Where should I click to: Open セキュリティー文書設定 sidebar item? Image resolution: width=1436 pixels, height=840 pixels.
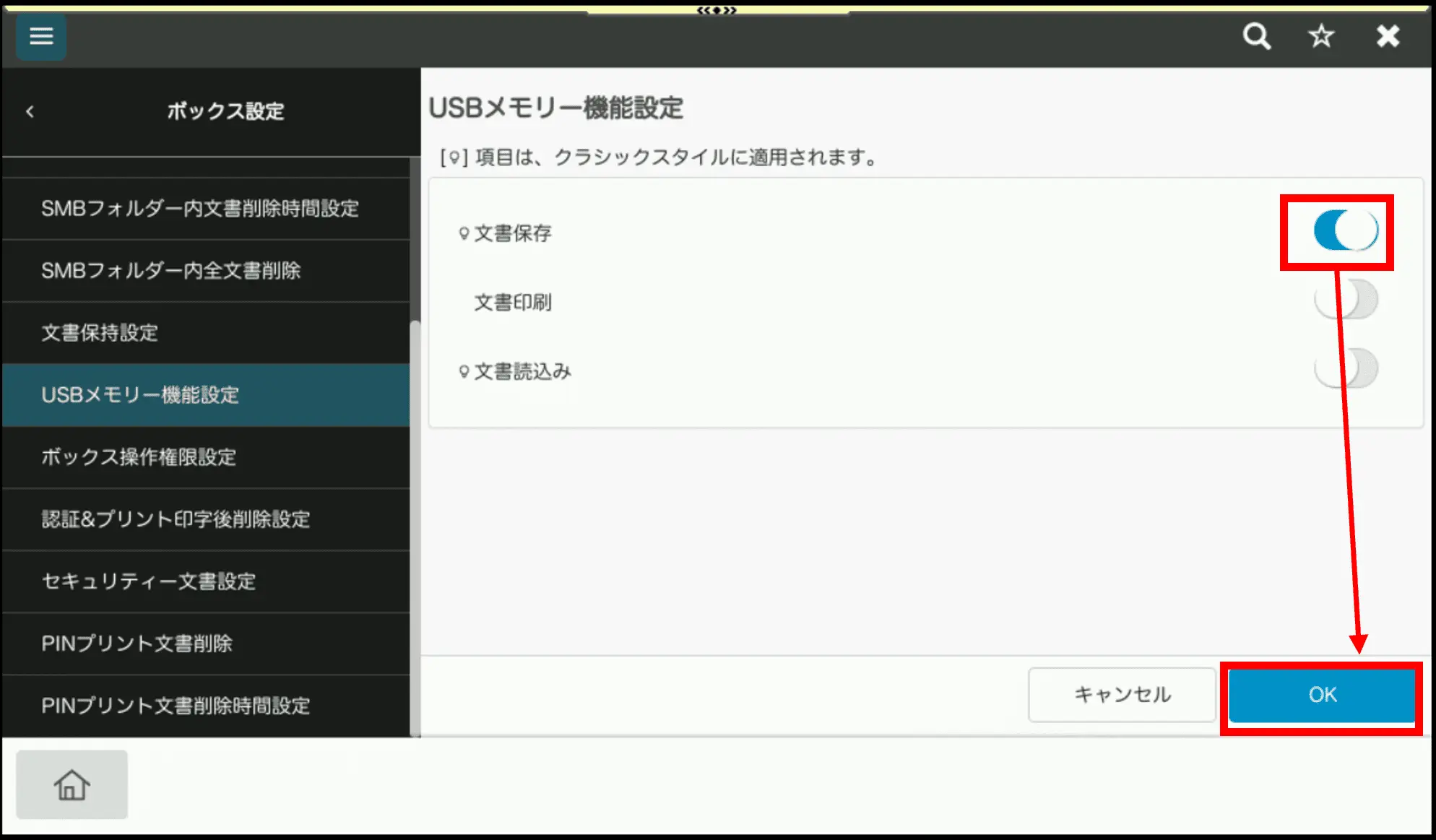pyautogui.click(x=149, y=581)
